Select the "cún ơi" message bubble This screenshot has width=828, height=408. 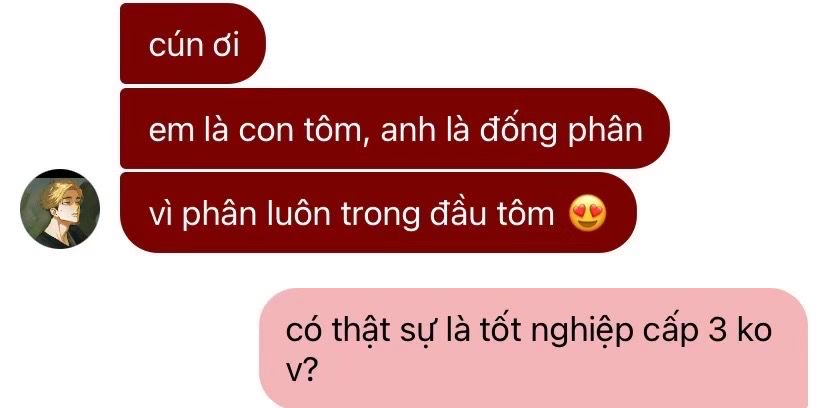point(193,43)
